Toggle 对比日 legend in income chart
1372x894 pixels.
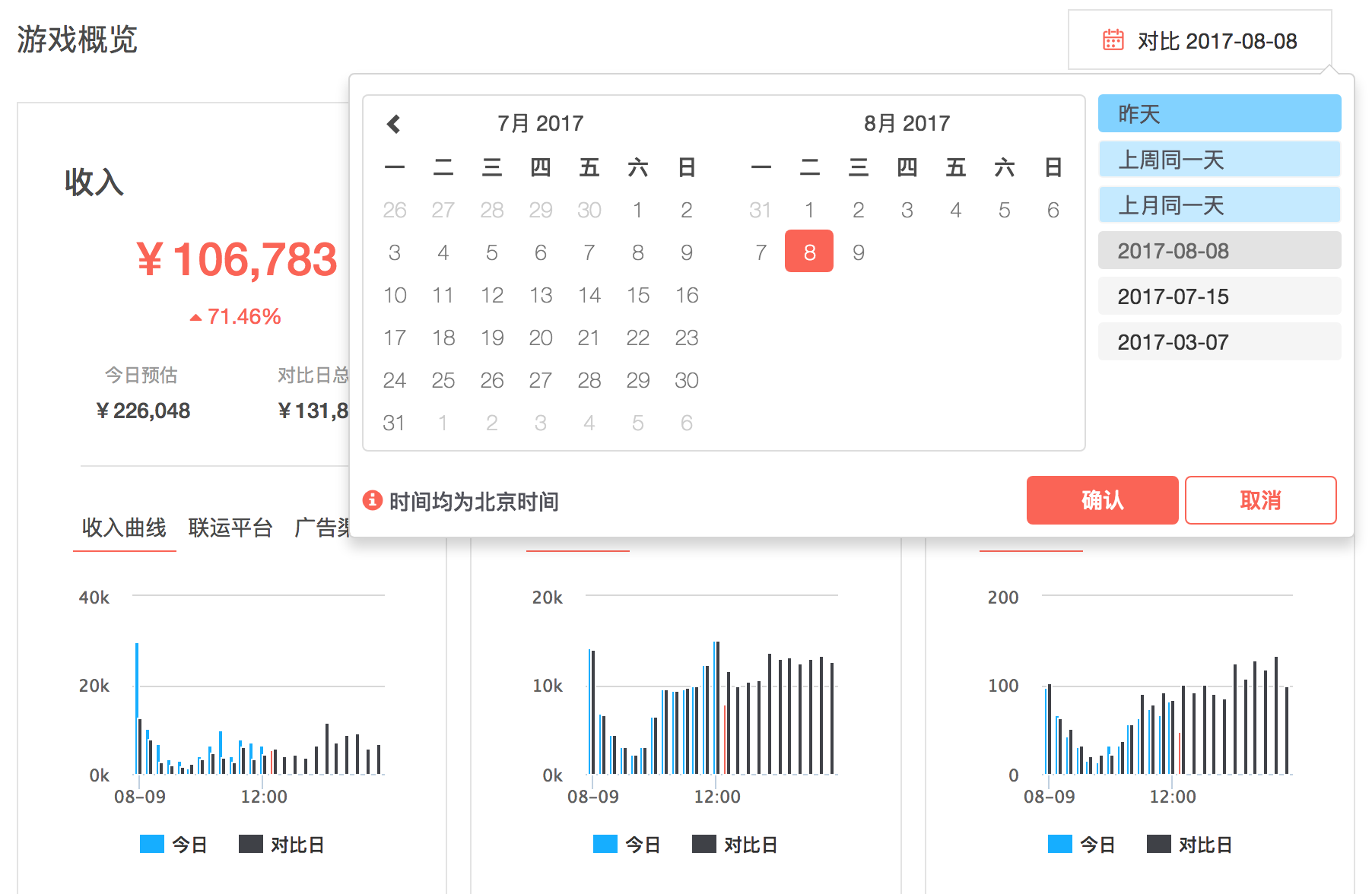tap(282, 845)
